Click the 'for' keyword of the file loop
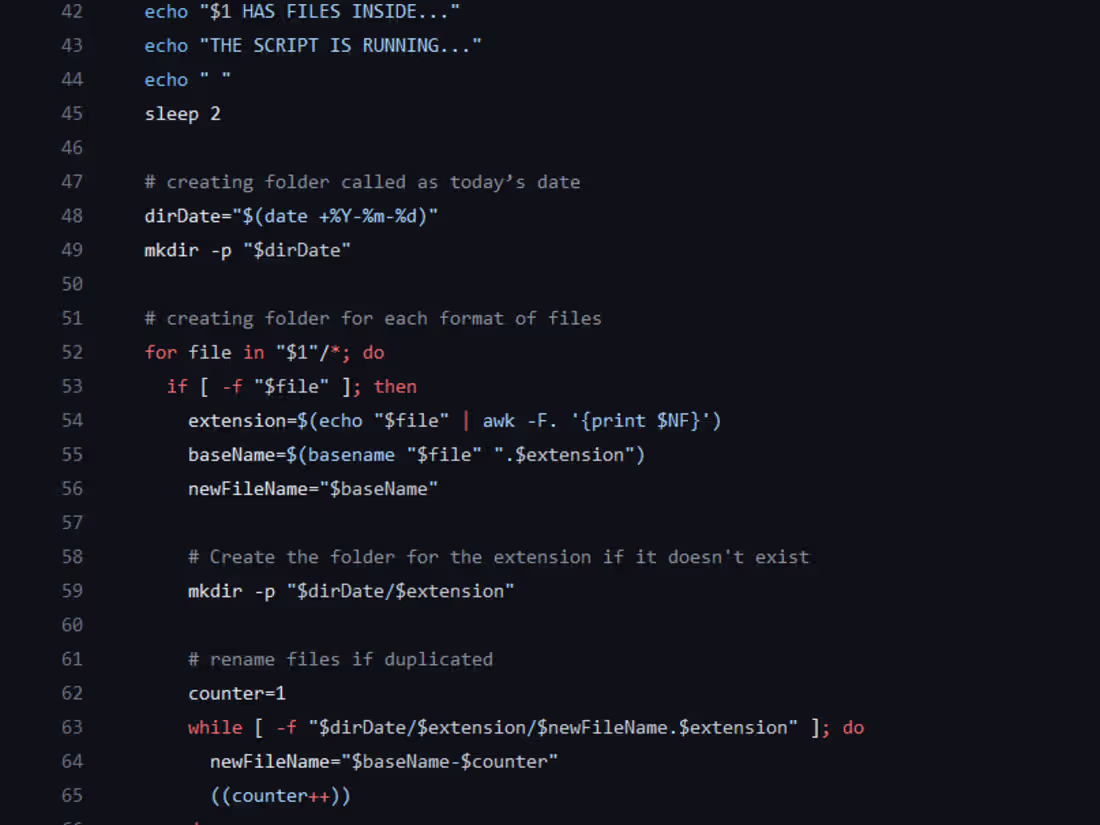The image size is (1100, 825). [x=160, y=352]
